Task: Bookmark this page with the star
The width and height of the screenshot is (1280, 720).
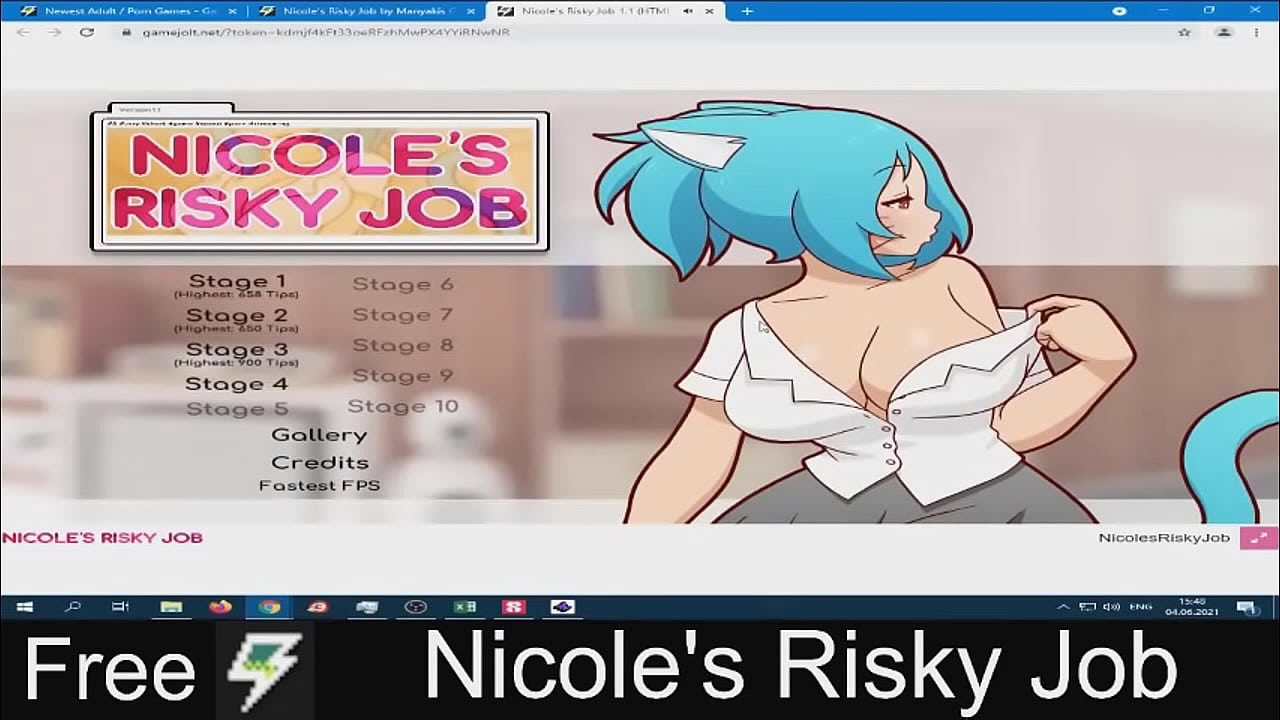Action: 1185,32
